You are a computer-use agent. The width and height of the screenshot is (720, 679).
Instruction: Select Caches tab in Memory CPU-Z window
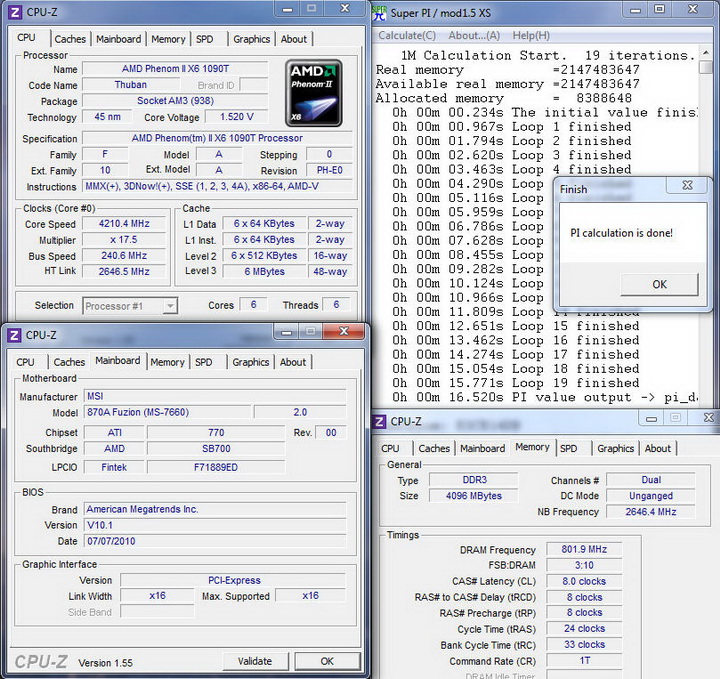click(x=434, y=449)
